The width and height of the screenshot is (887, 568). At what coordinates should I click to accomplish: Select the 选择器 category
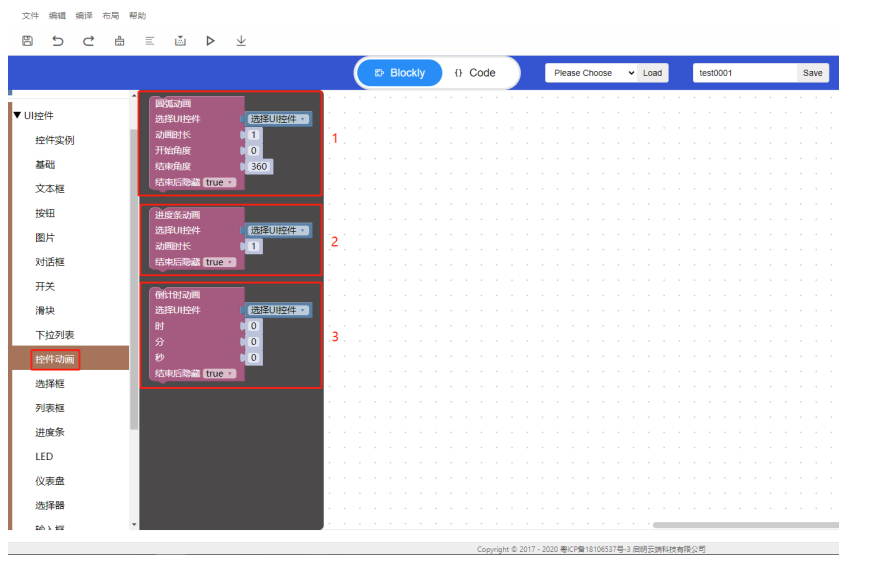(50, 505)
